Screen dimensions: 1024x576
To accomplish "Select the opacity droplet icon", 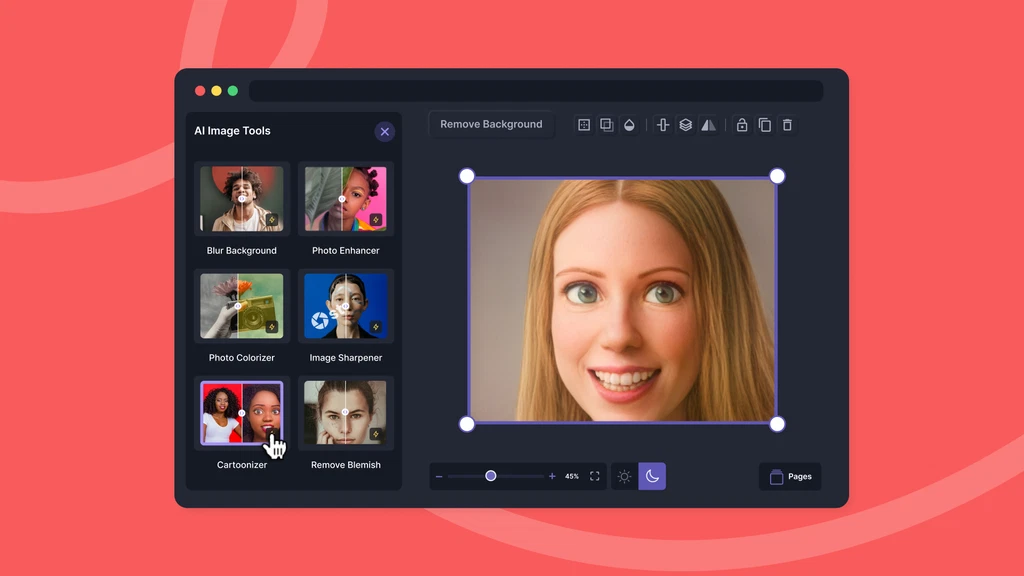I will [x=629, y=125].
